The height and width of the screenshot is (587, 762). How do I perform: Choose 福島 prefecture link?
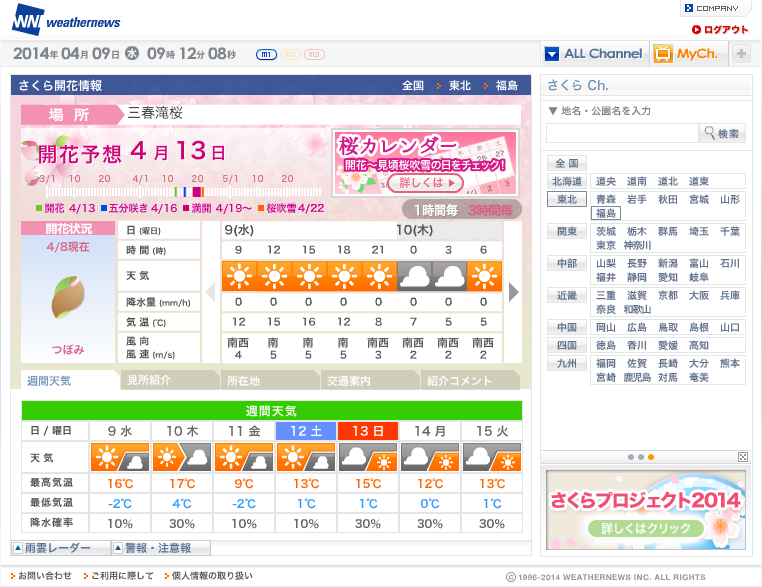pyautogui.click(x=606, y=213)
